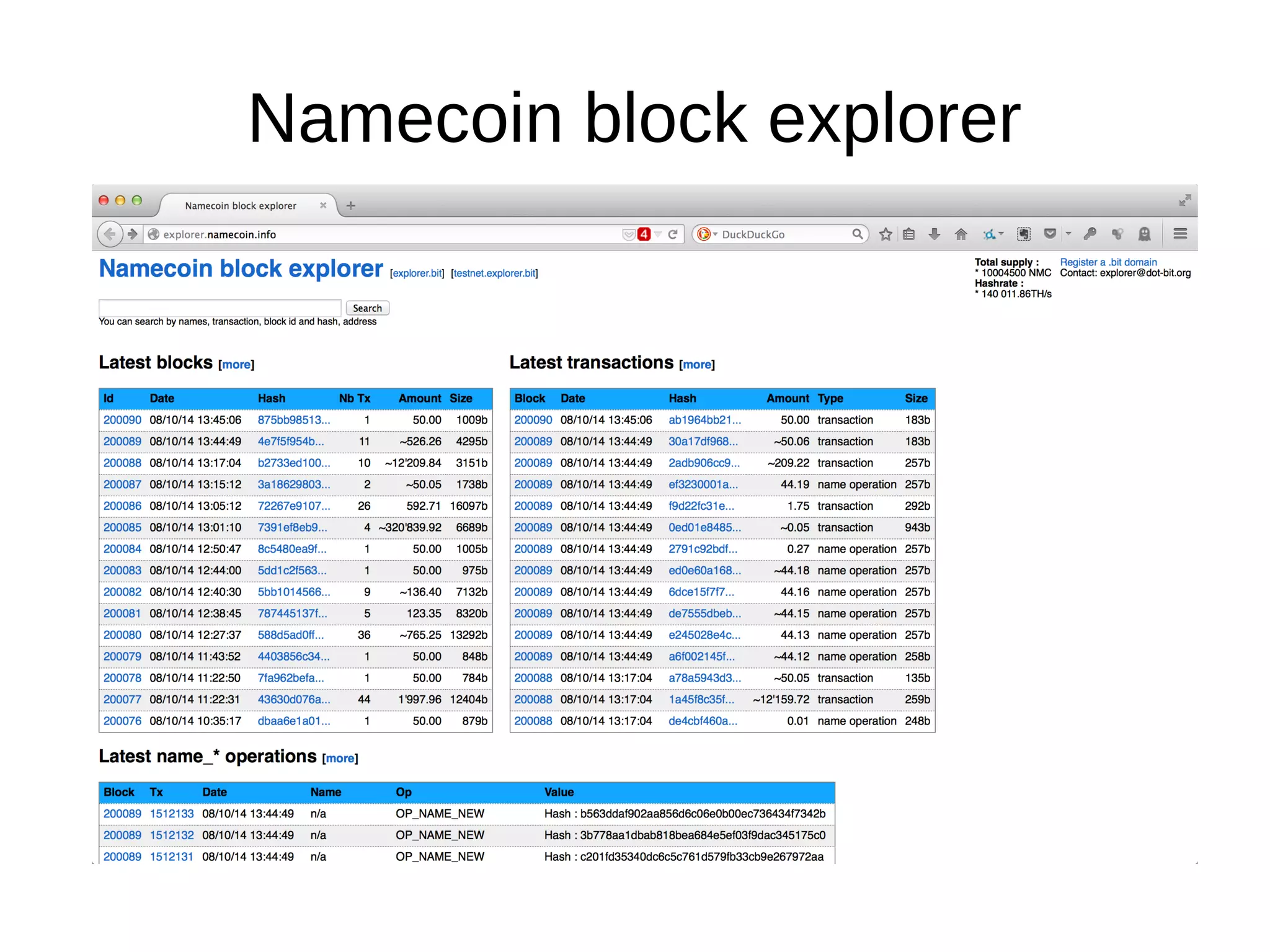
Task: Open the Firefox hamburger menu
Action: tap(1180, 234)
